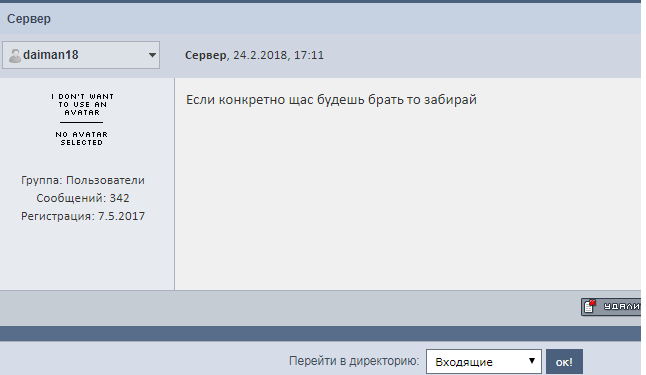This screenshot has width=646, height=375.
Task: Click the delete icon with the red cross
Action: [x=590, y=307]
